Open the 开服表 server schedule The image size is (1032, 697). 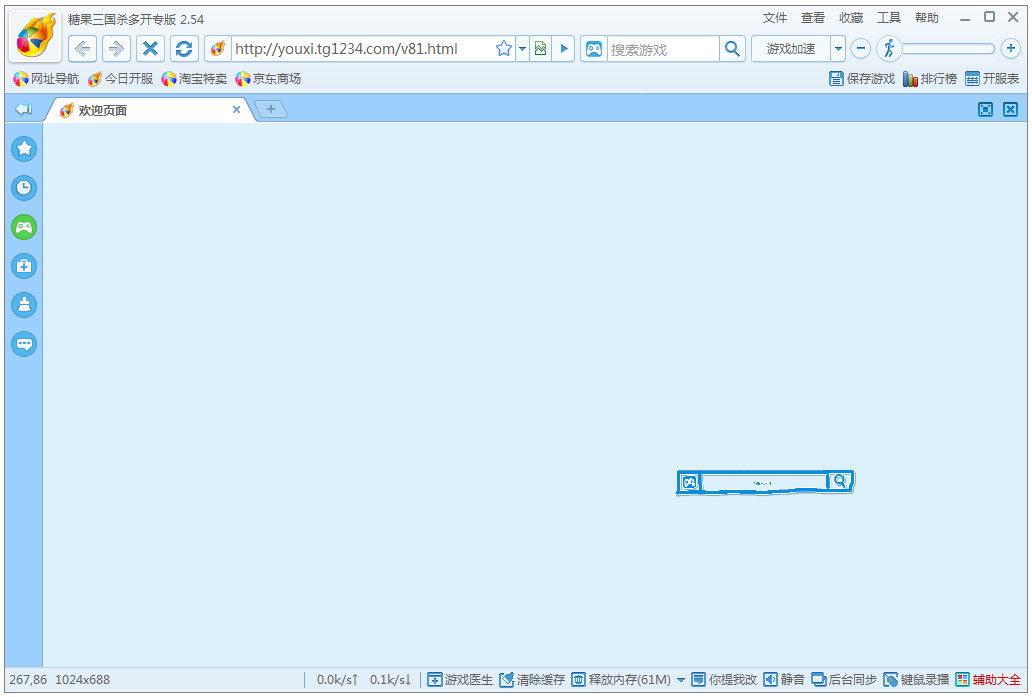[992, 79]
